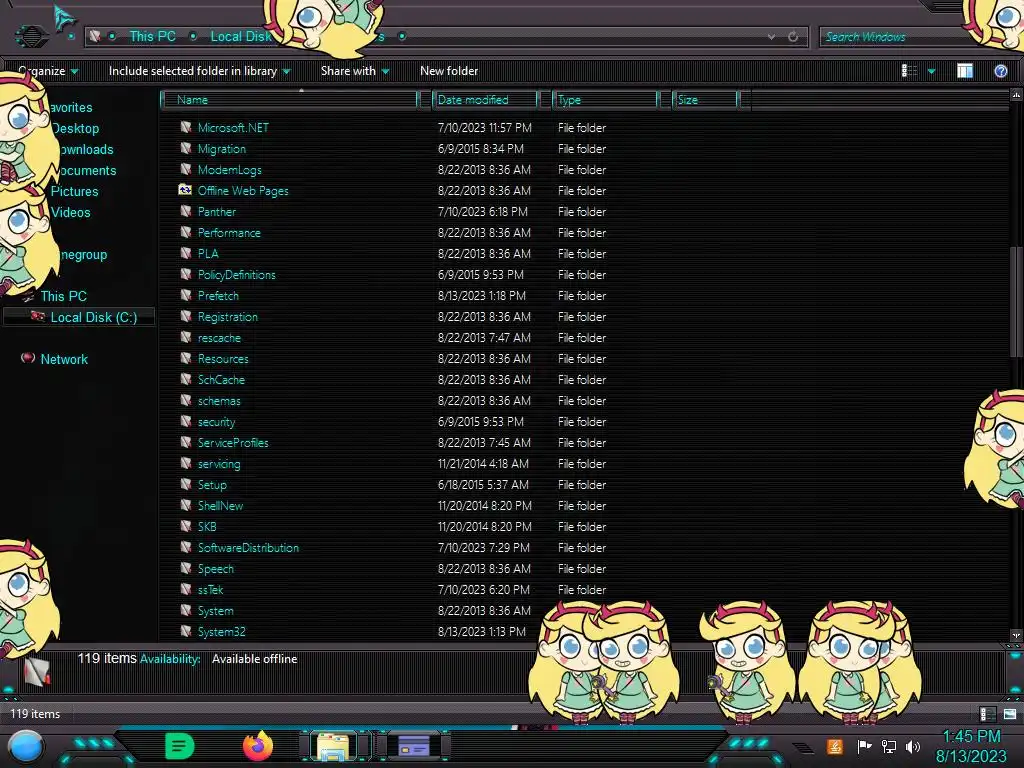Open the taskbar clock showing 1:45 PM
Image resolution: width=1024 pixels, height=768 pixels.
tap(971, 746)
